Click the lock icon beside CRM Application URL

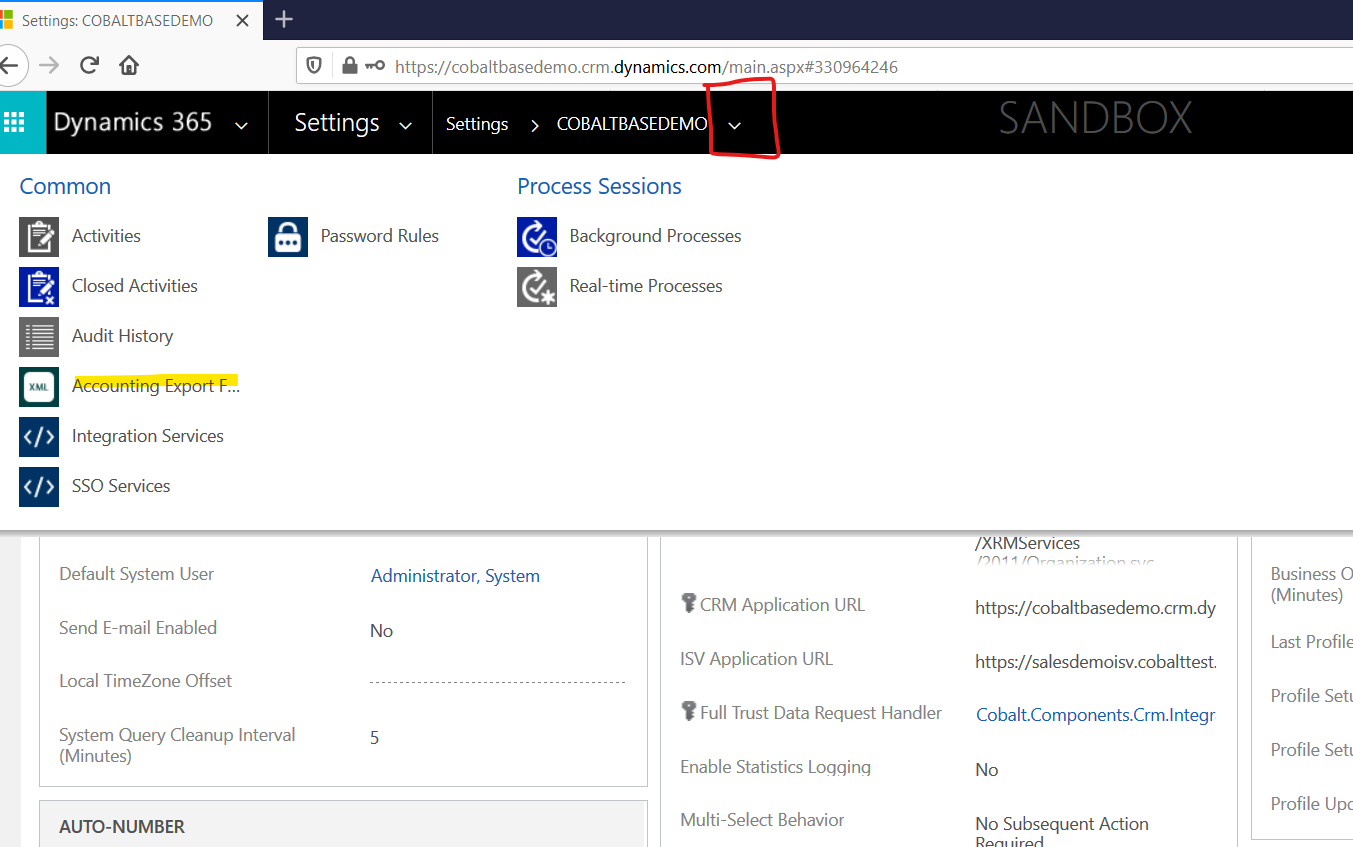[x=688, y=603]
